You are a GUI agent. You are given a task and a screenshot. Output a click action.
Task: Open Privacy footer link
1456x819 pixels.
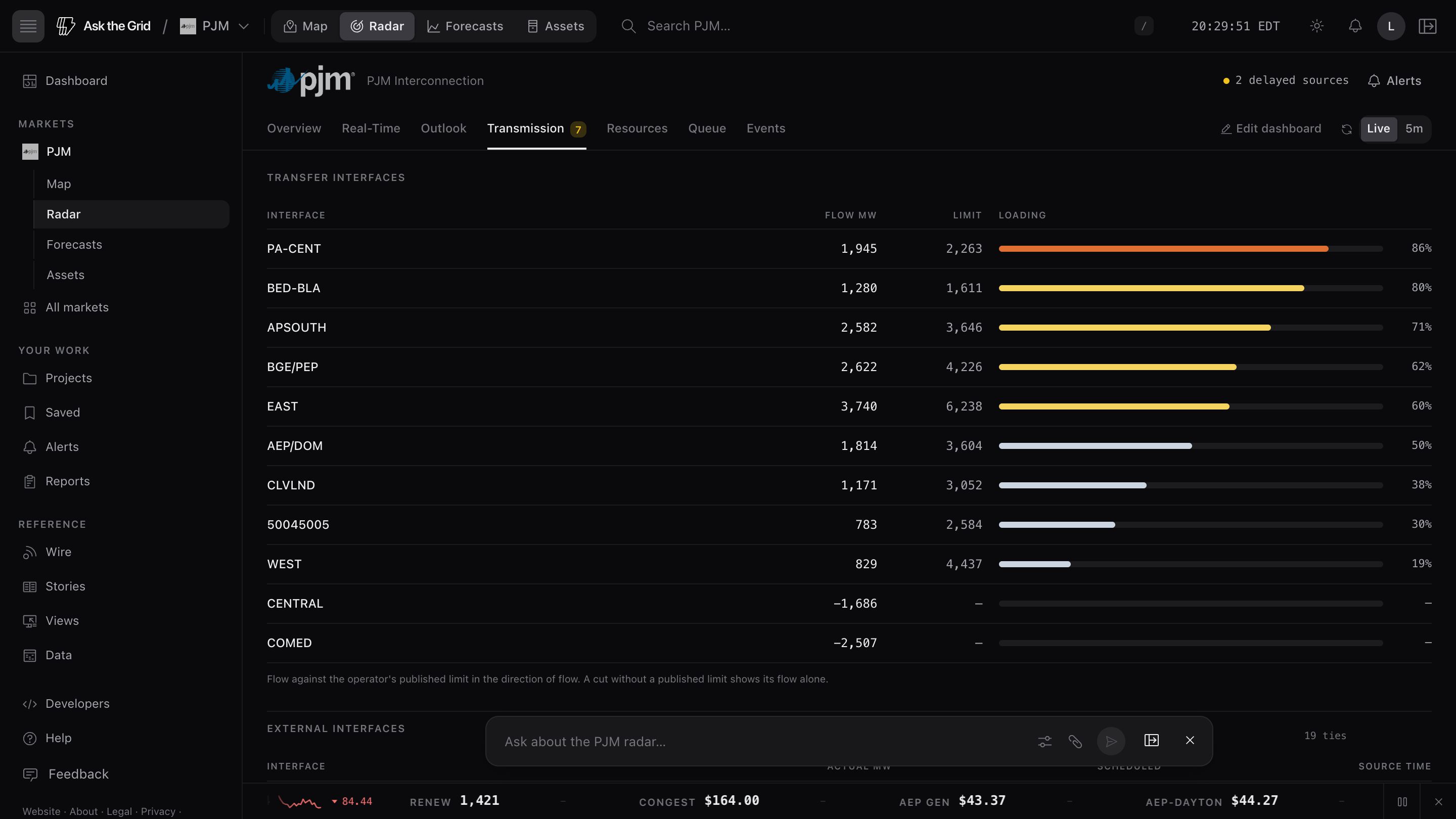click(158, 811)
